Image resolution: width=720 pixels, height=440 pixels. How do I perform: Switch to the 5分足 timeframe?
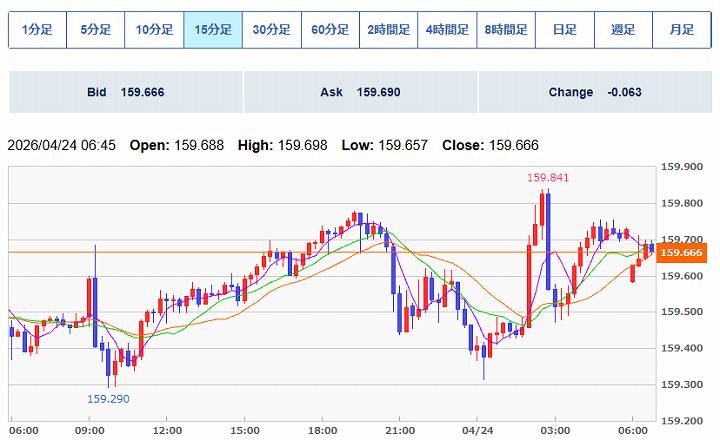tap(96, 30)
